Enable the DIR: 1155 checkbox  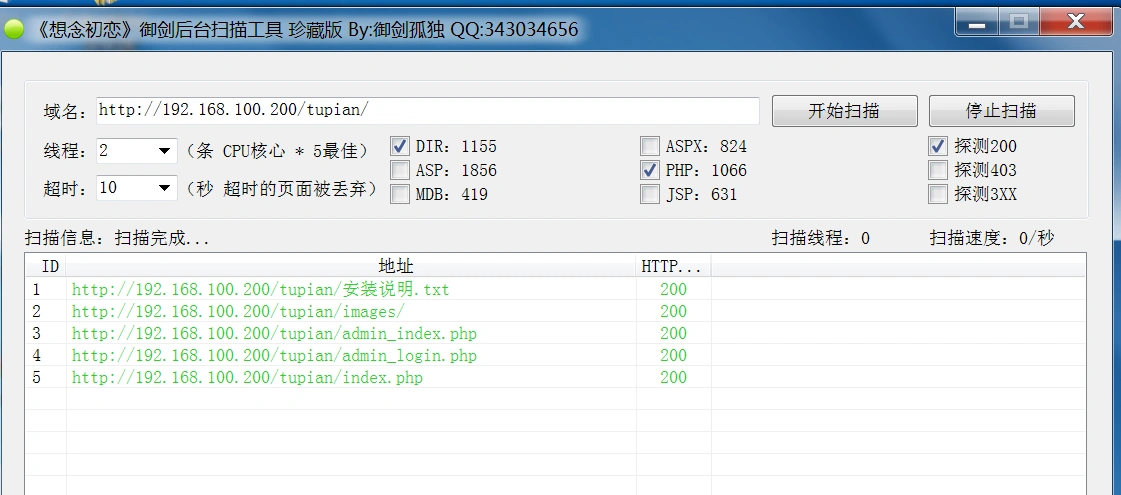click(x=400, y=146)
